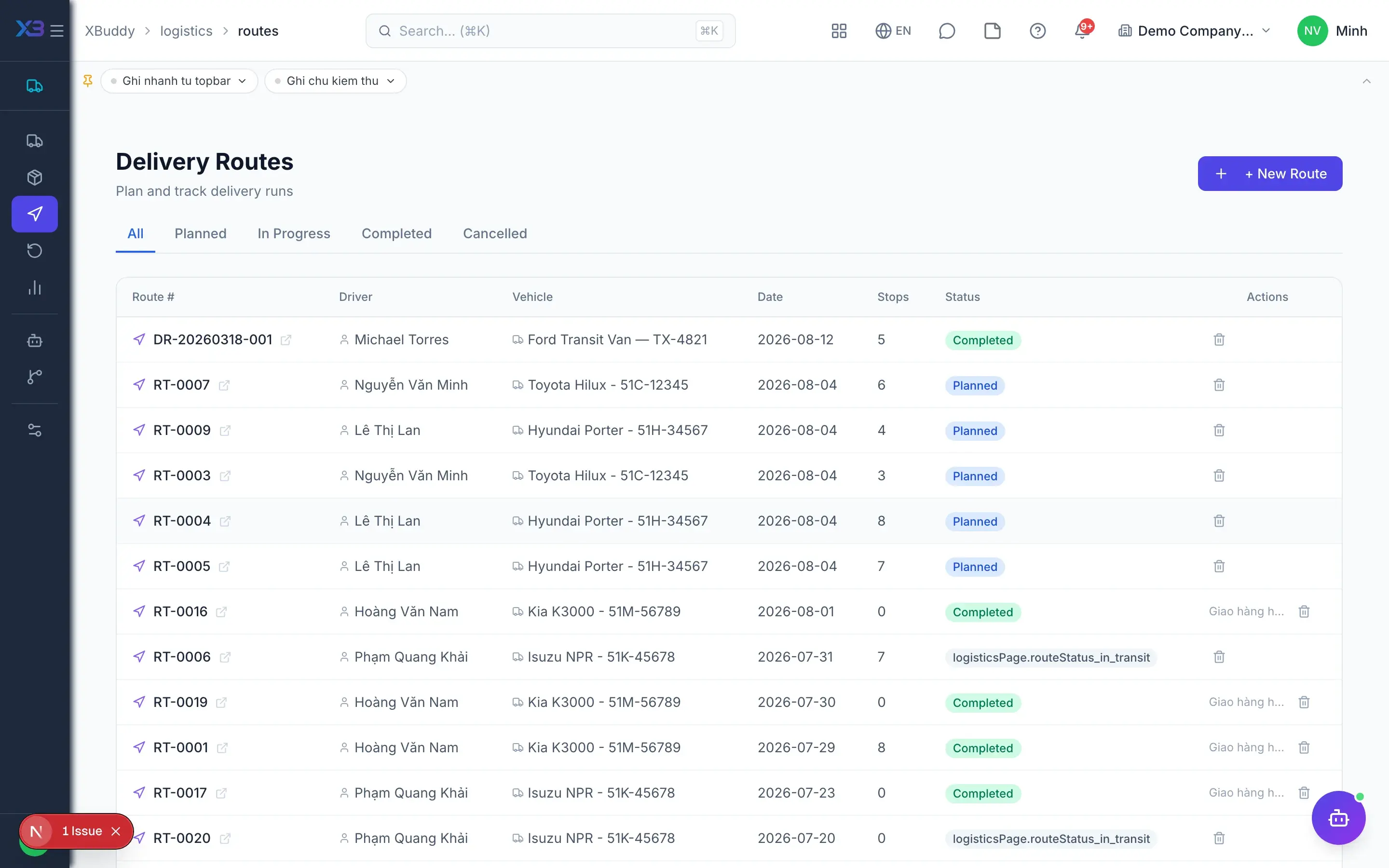This screenshot has width=1389, height=868.
Task: Open the returns history sidebar icon
Action: pos(34,250)
